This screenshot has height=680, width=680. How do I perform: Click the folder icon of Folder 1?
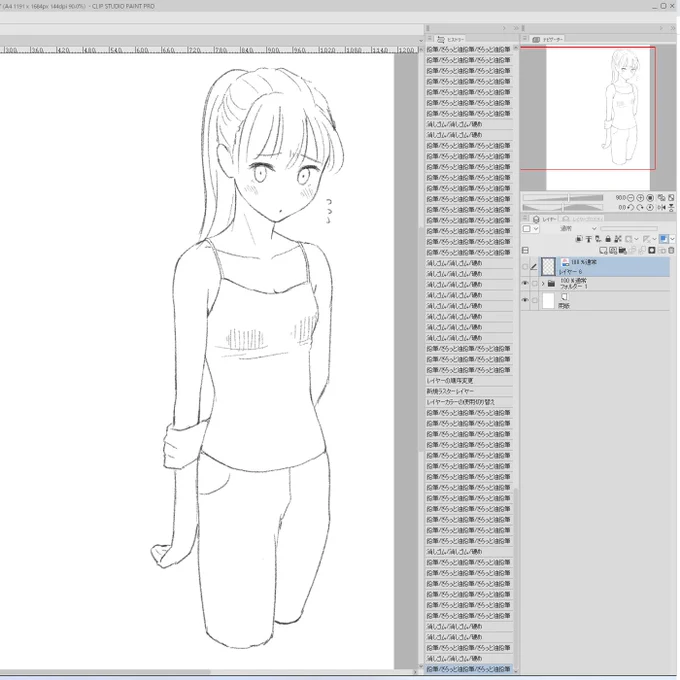[x=551, y=284]
